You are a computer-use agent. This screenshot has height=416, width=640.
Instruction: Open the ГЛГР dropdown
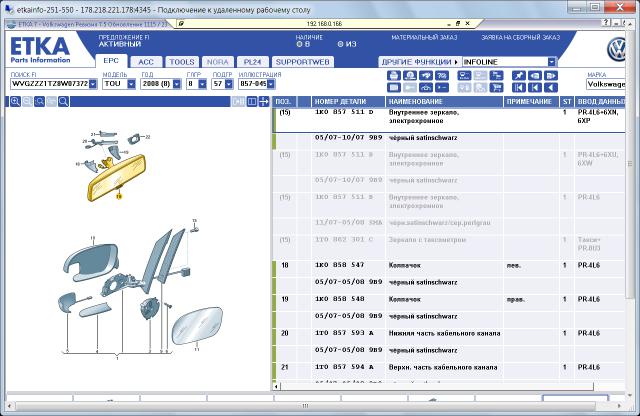(x=202, y=84)
